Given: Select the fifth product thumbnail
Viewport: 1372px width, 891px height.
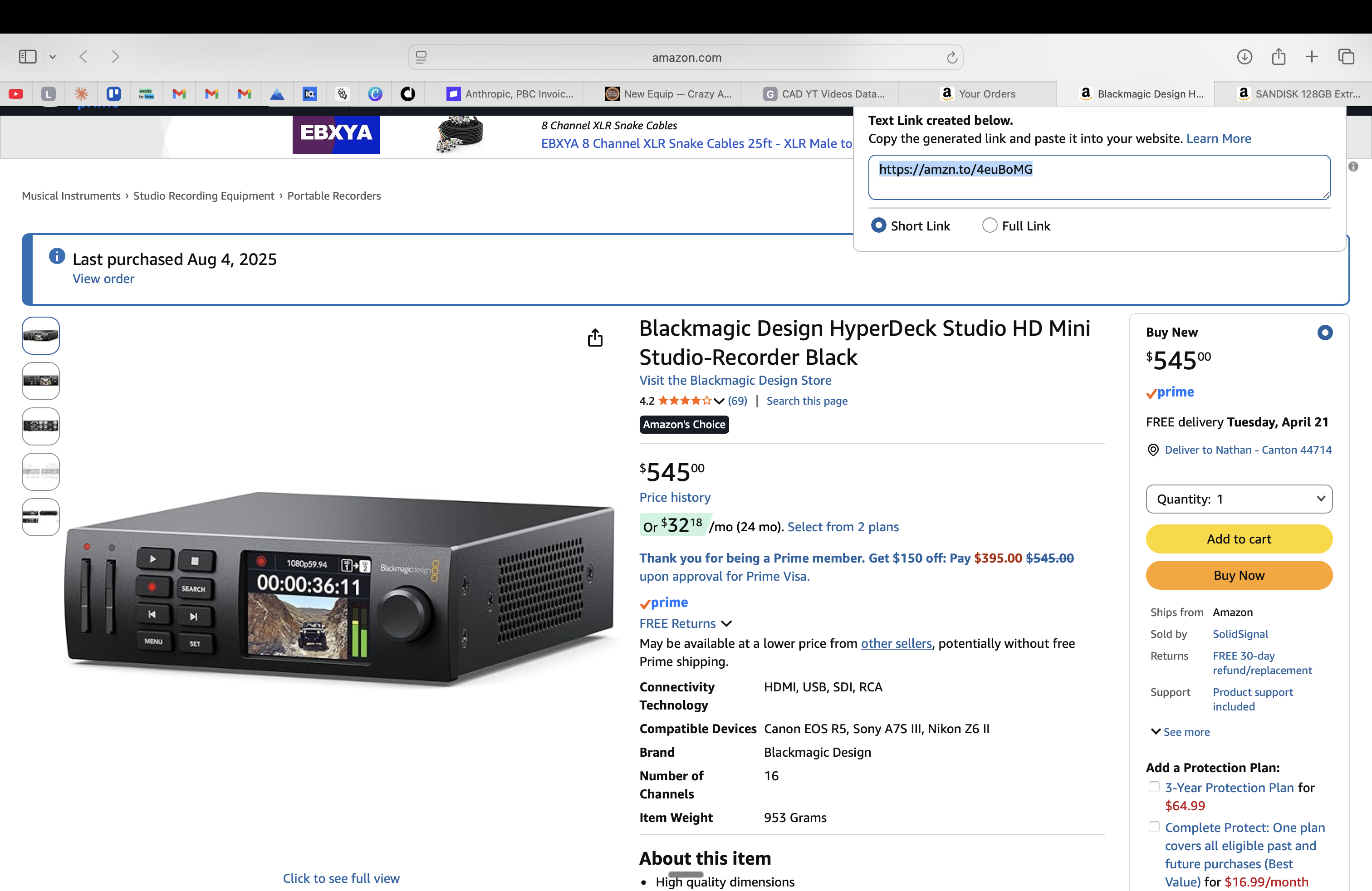Looking at the screenshot, I should (x=40, y=517).
